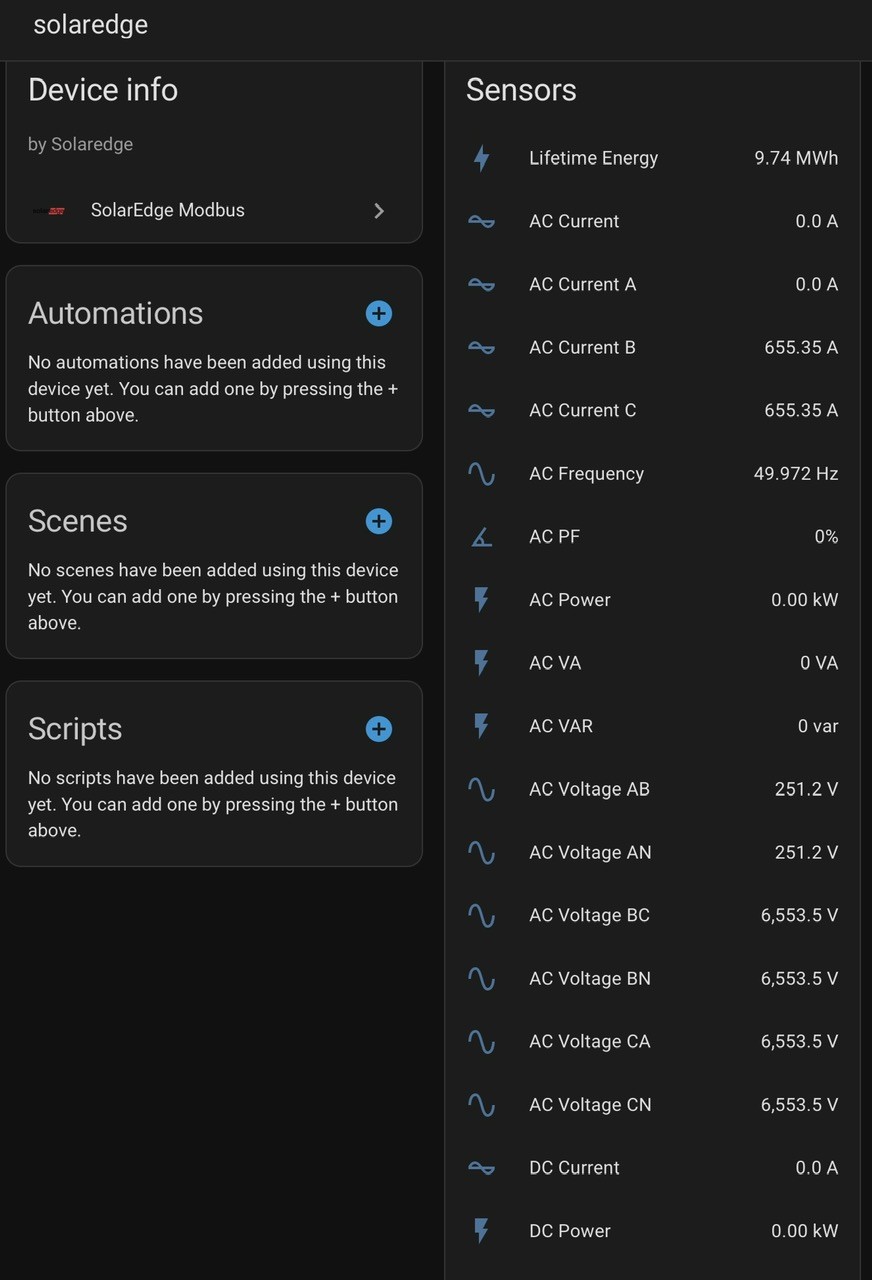872x1280 pixels.
Task: Open the SolarEdge Modbus integration entry
Action: tap(214, 211)
